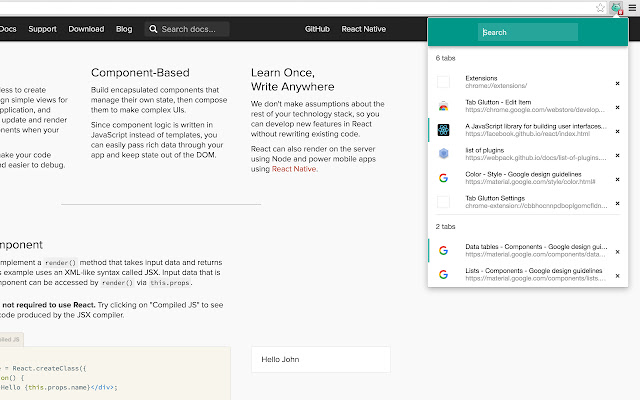
Task: Open the Support nav item
Action: (42, 29)
